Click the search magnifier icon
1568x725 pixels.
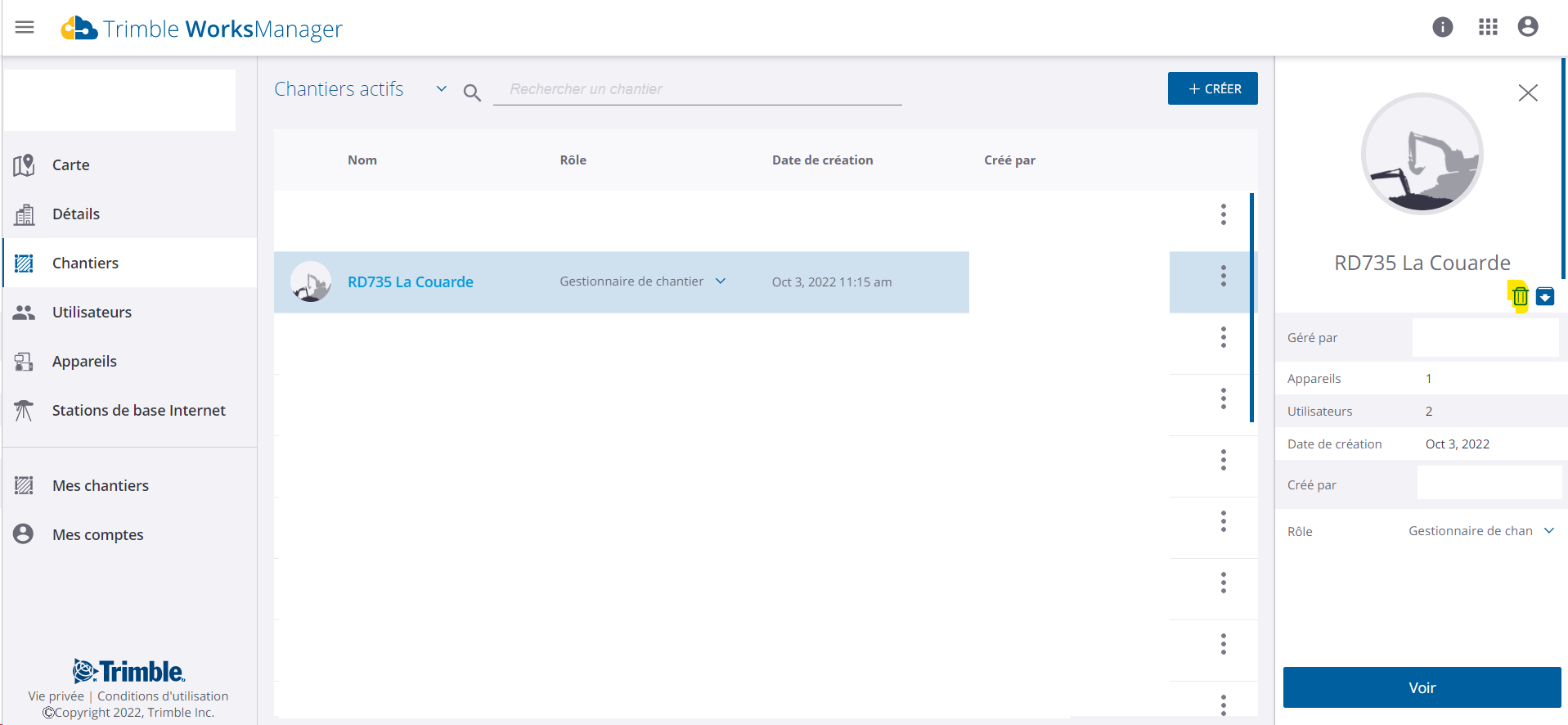click(472, 92)
